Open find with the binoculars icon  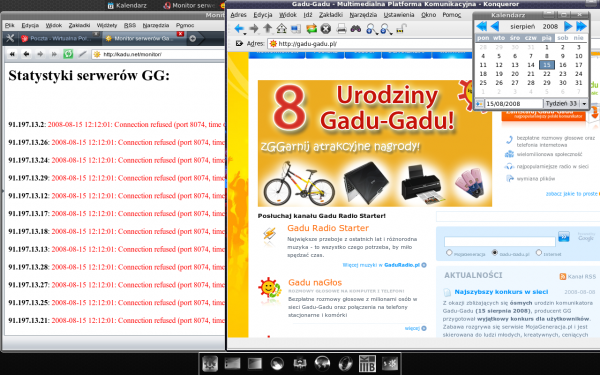356,29
